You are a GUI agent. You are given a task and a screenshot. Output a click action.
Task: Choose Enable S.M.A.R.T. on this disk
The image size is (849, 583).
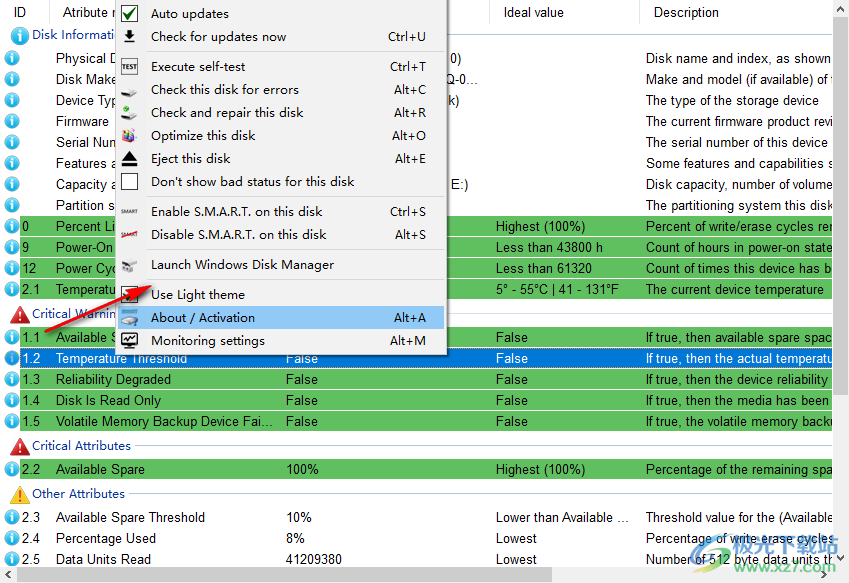click(x=236, y=212)
